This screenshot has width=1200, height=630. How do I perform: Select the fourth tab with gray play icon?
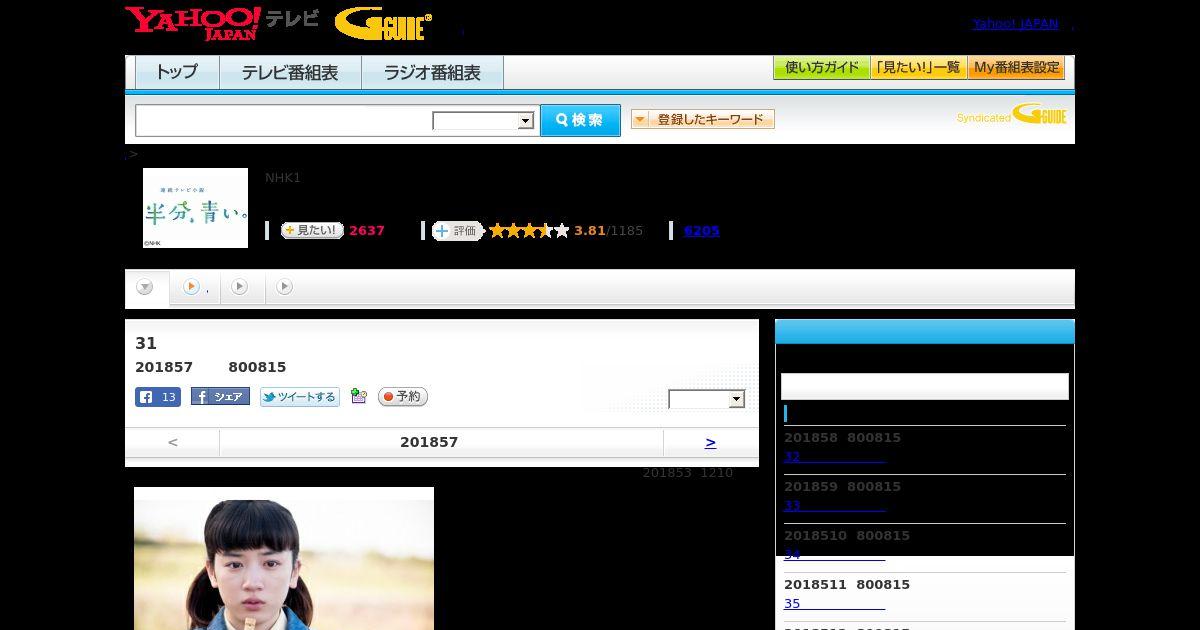point(285,288)
